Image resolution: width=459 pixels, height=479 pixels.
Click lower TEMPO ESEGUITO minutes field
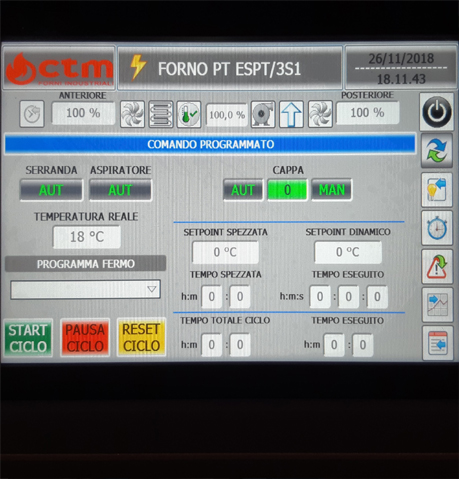[363, 345]
